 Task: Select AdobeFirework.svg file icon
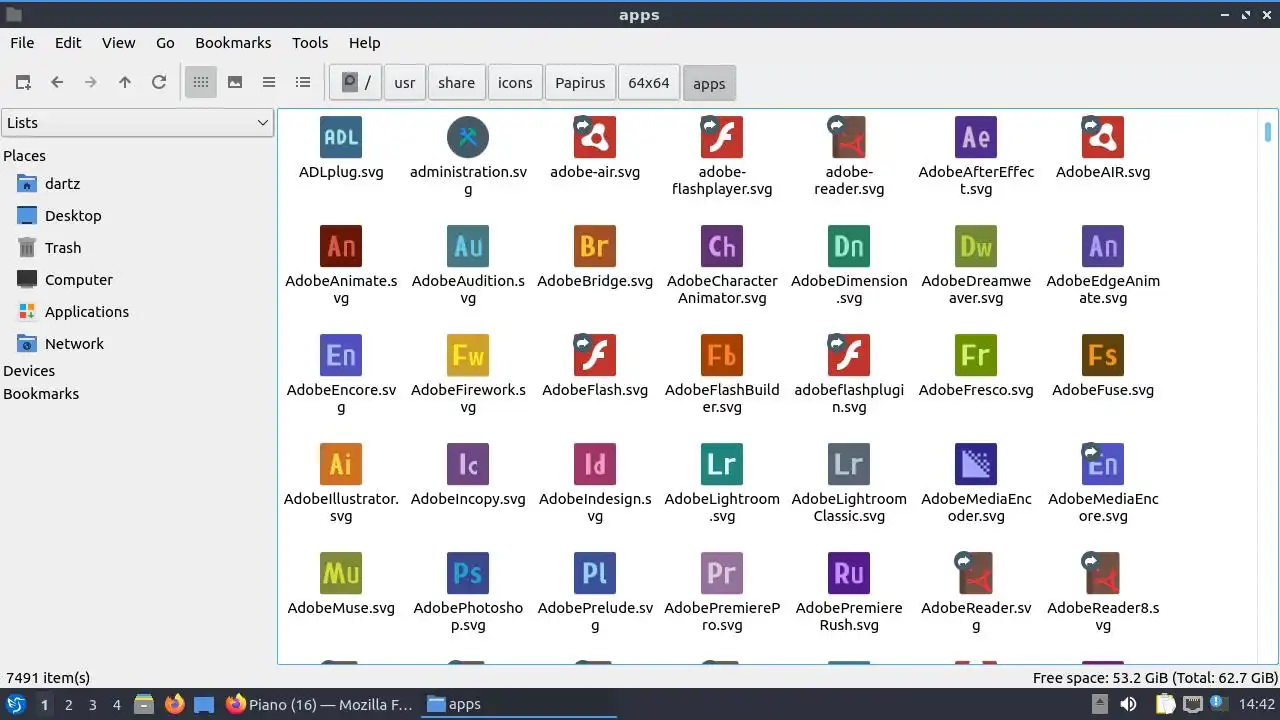[x=468, y=355]
